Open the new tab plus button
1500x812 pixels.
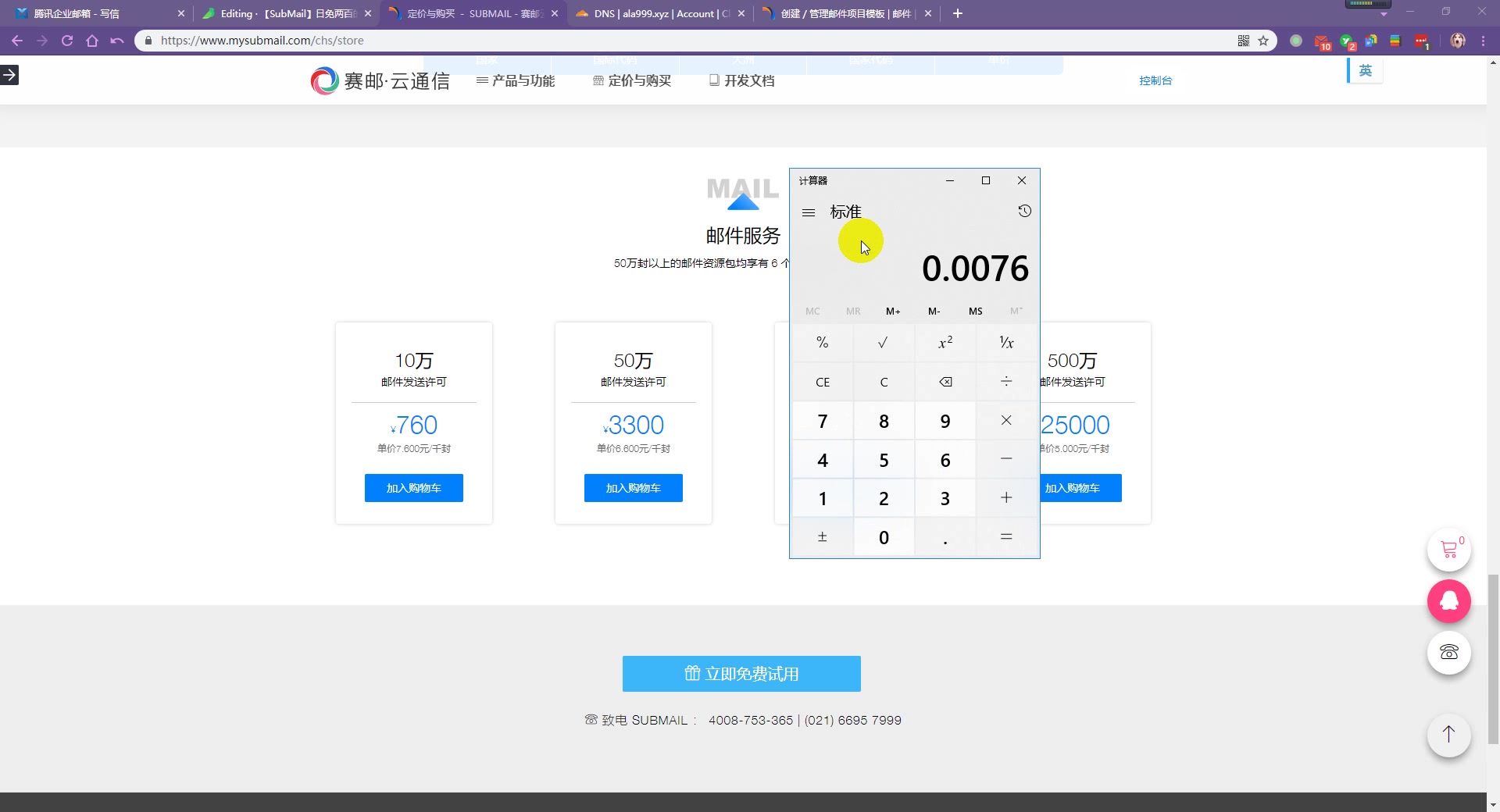[958, 13]
